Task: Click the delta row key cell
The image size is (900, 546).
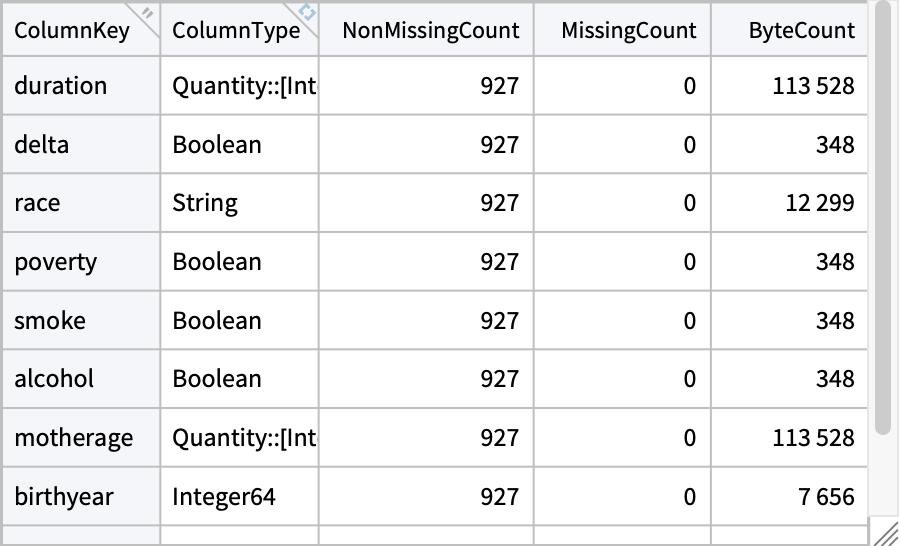Action: point(42,145)
